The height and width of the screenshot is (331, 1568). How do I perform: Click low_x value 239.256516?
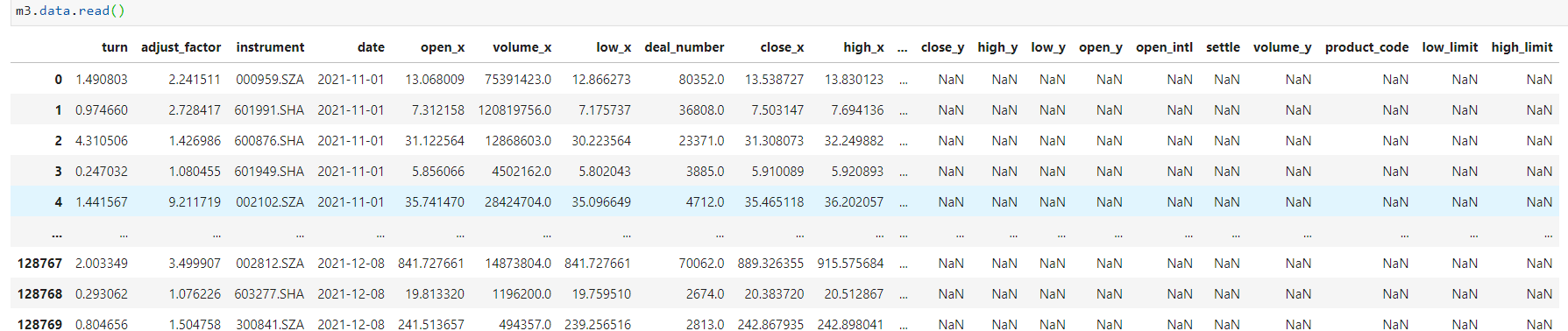click(x=598, y=325)
